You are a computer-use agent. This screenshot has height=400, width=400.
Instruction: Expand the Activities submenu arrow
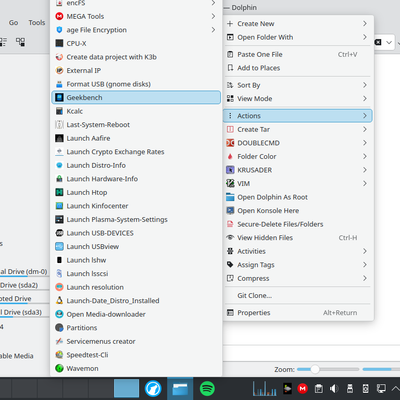click(365, 251)
